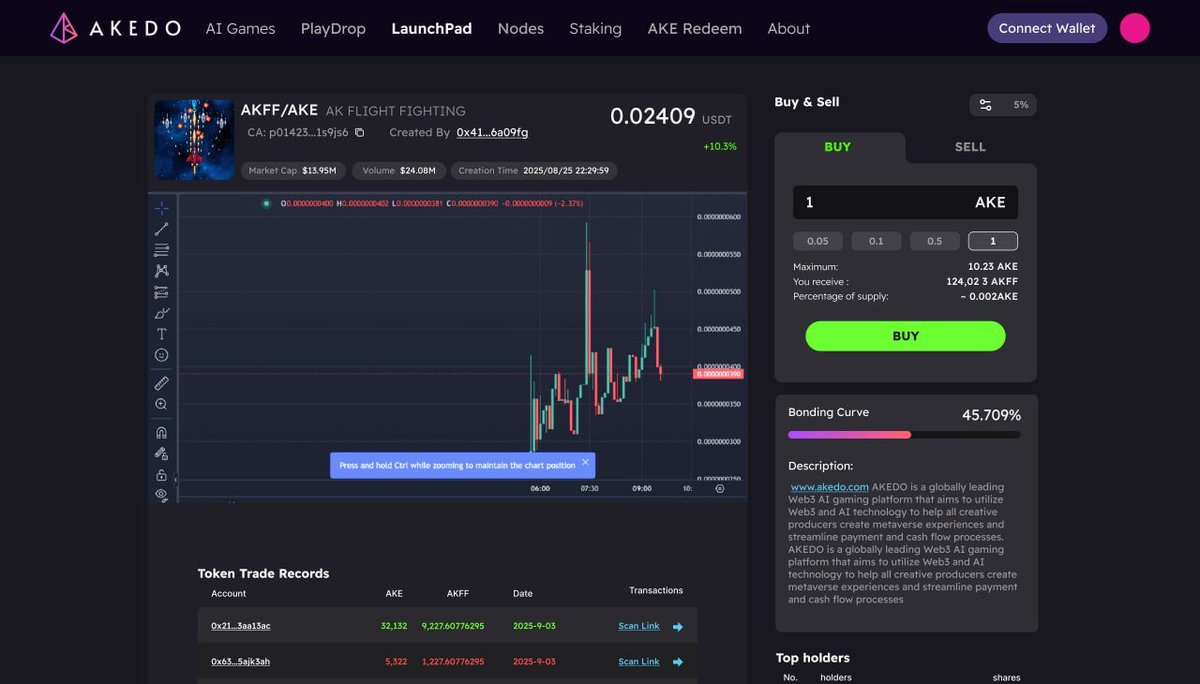This screenshot has width=1200, height=684.
Task: Click the 5% slippage value
Action: [x=1021, y=105]
